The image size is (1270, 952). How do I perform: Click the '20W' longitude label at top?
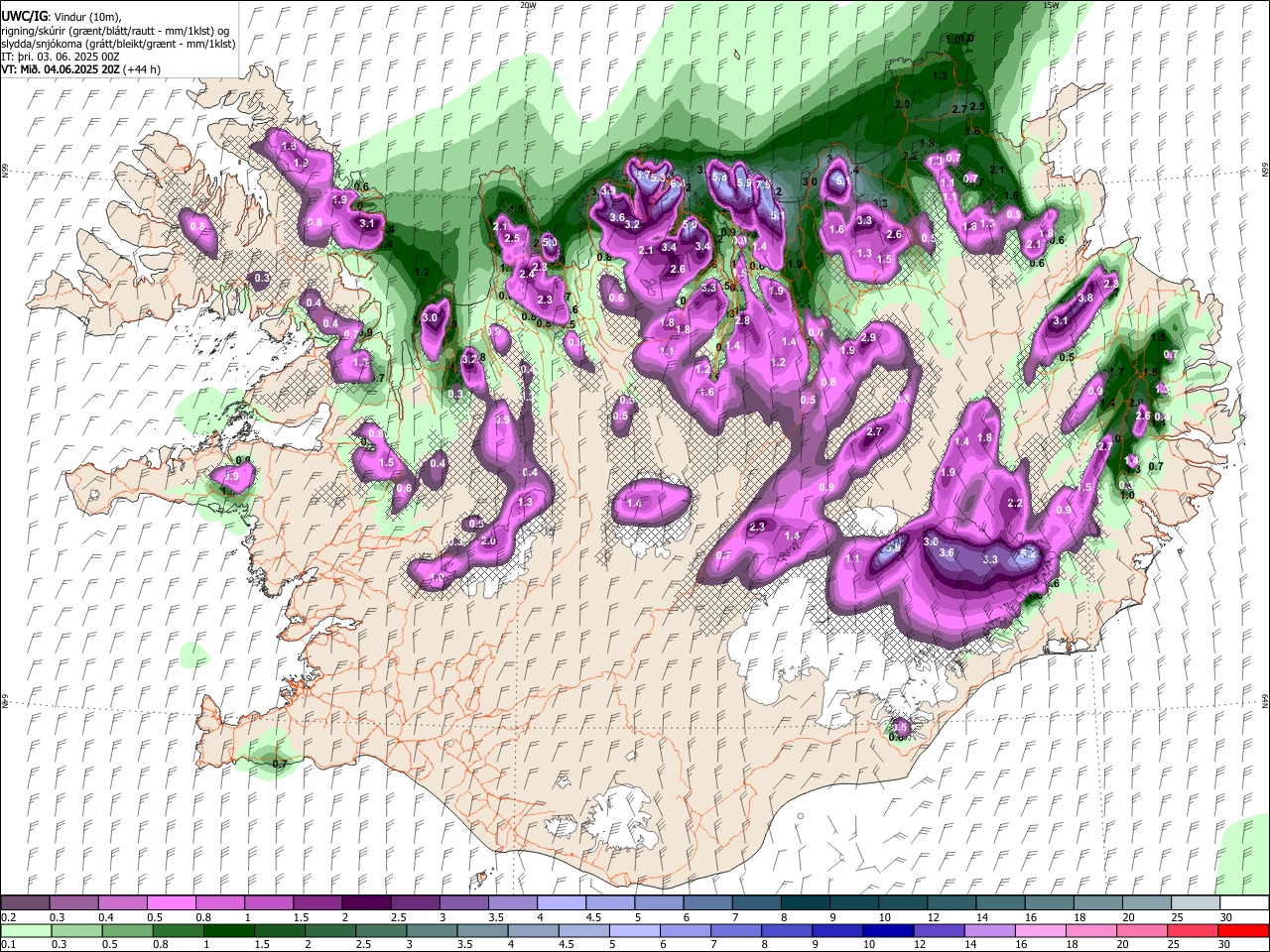(528, 5)
